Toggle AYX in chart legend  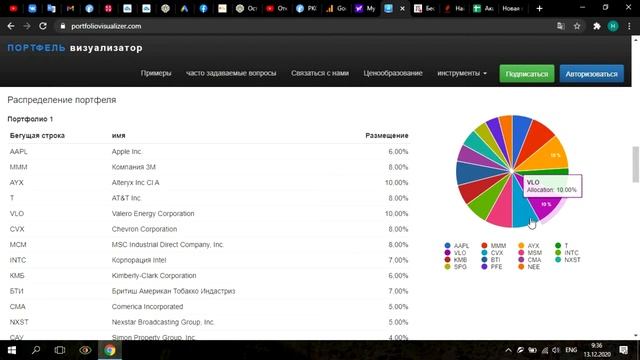pyautogui.click(x=529, y=246)
